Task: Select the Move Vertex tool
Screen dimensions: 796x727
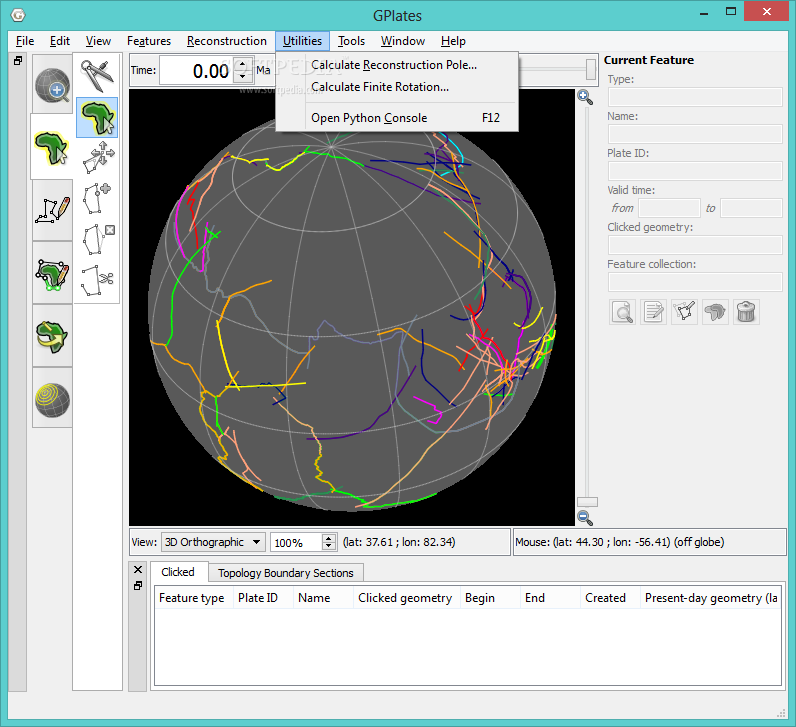Action: coord(98,156)
